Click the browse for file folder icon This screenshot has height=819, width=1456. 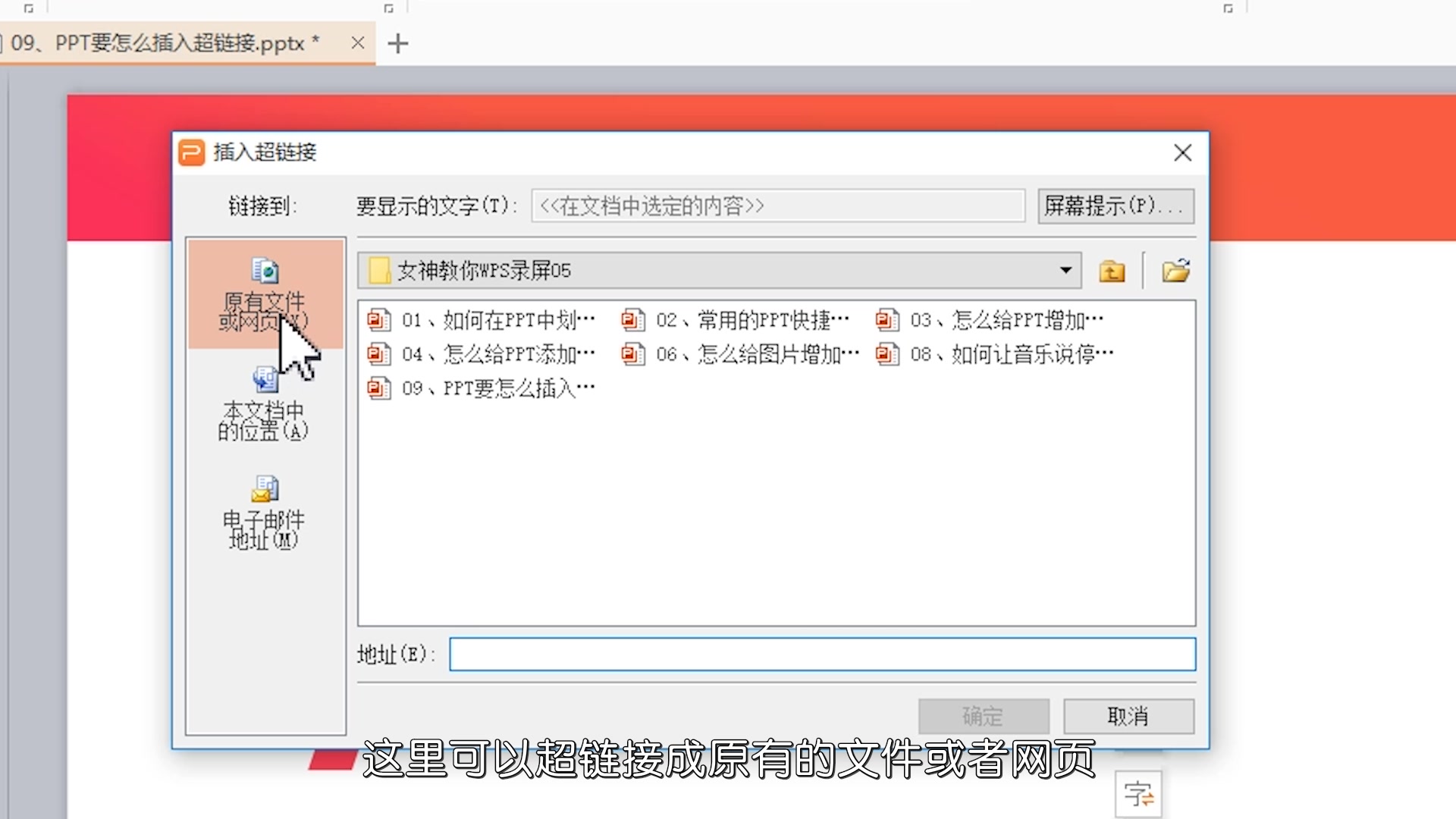tap(1174, 271)
